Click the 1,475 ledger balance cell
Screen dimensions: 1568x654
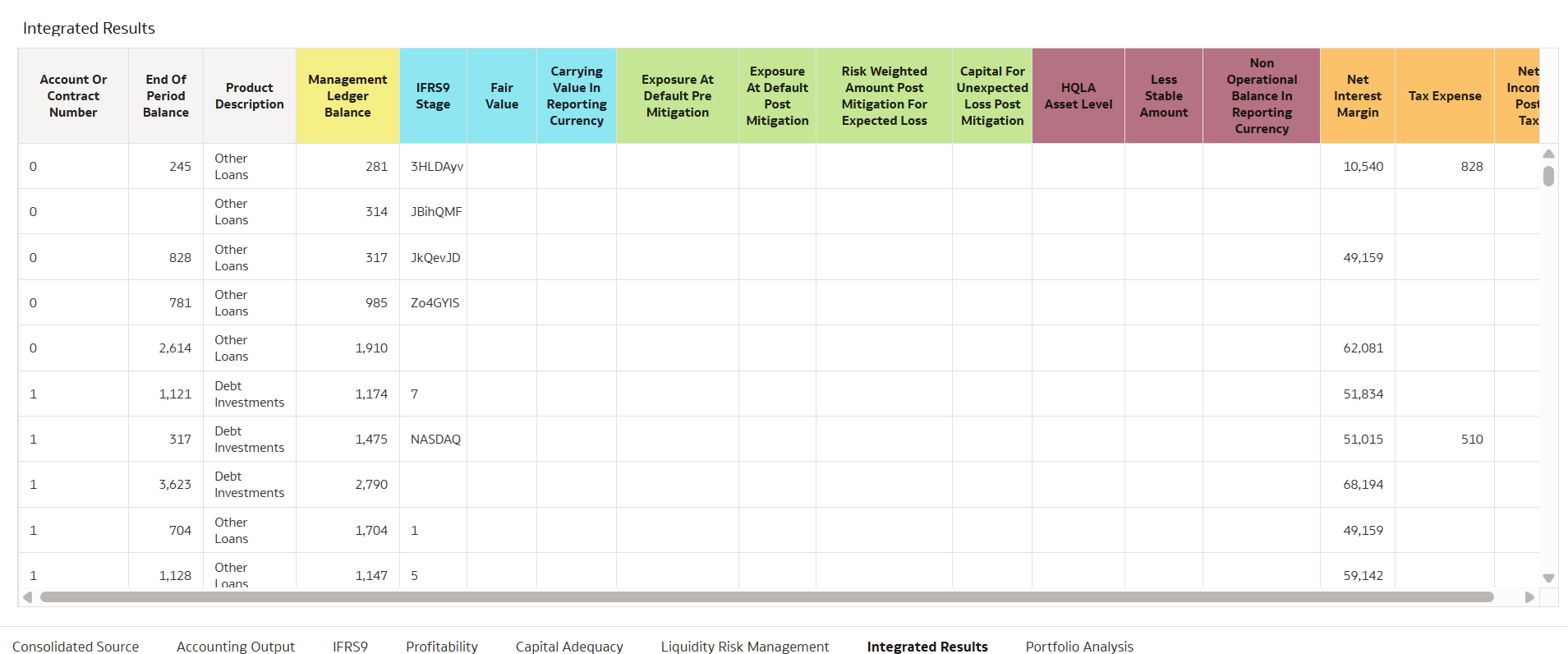click(347, 440)
